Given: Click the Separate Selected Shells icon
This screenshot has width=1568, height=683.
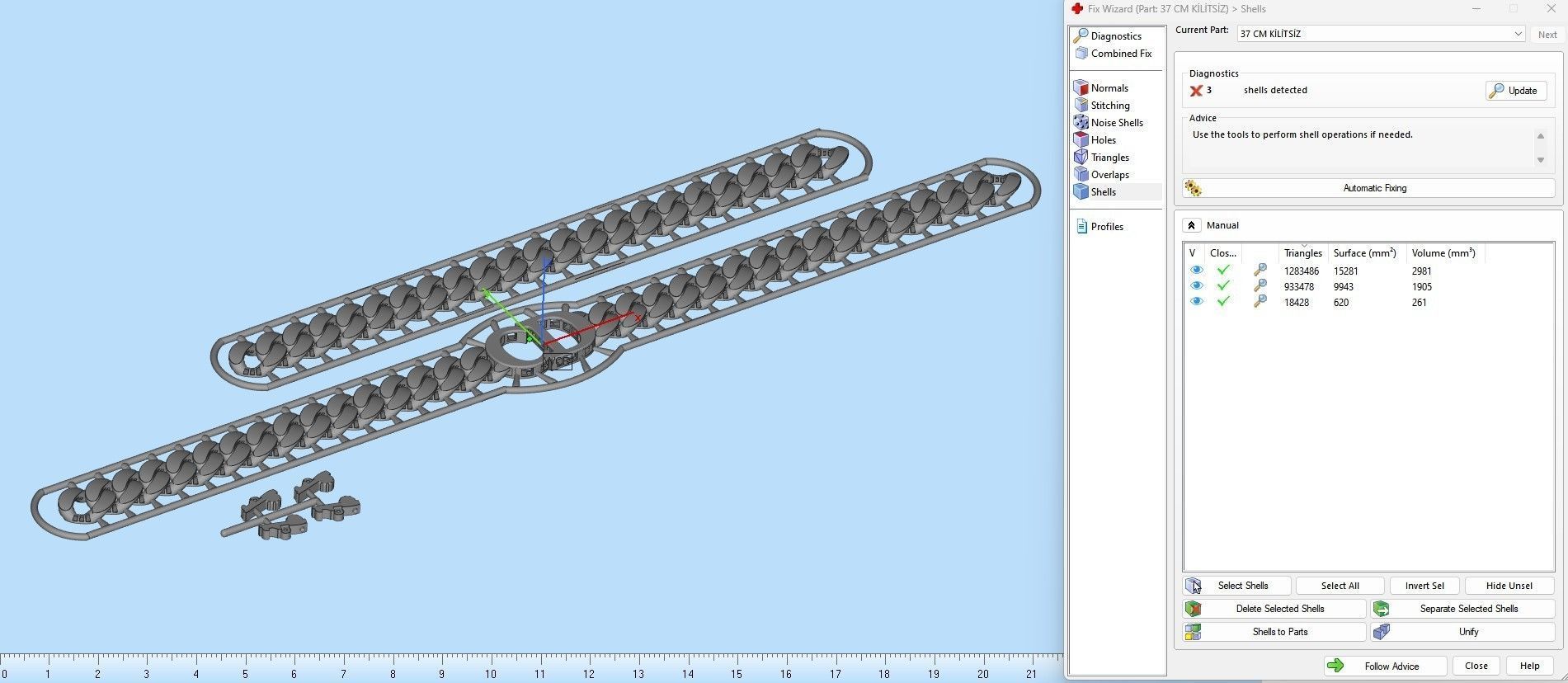Looking at the screenshot, I should [x=1382, y=609].
